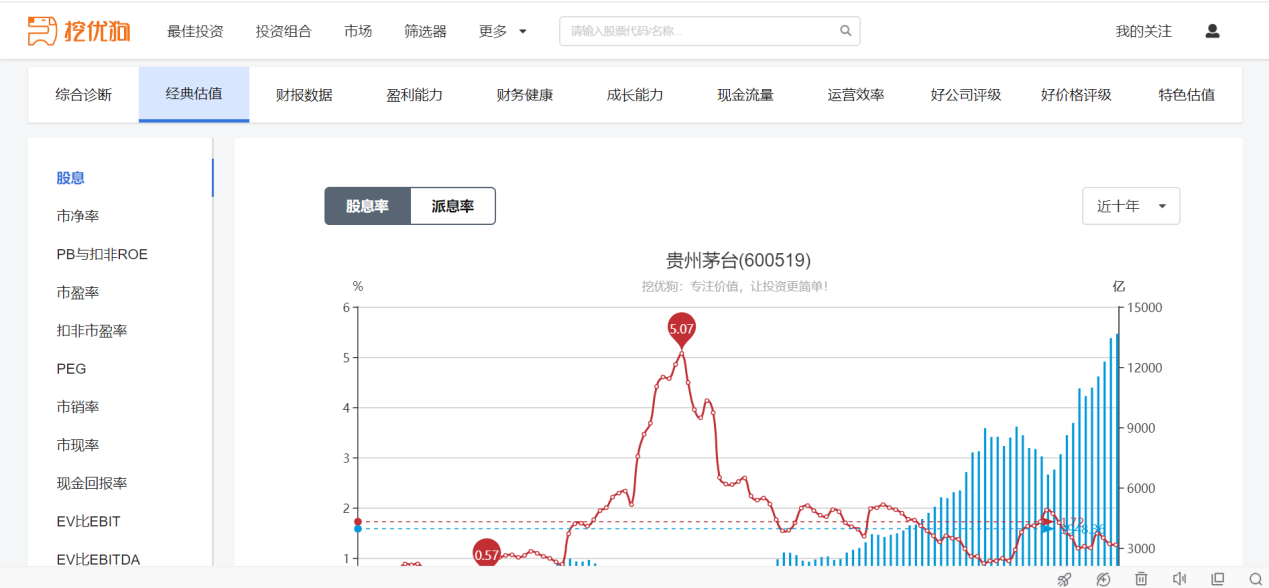Select 市净率 in the sidebar
The height and width of the screenshot is (588, 1269).
pos(78,216)
